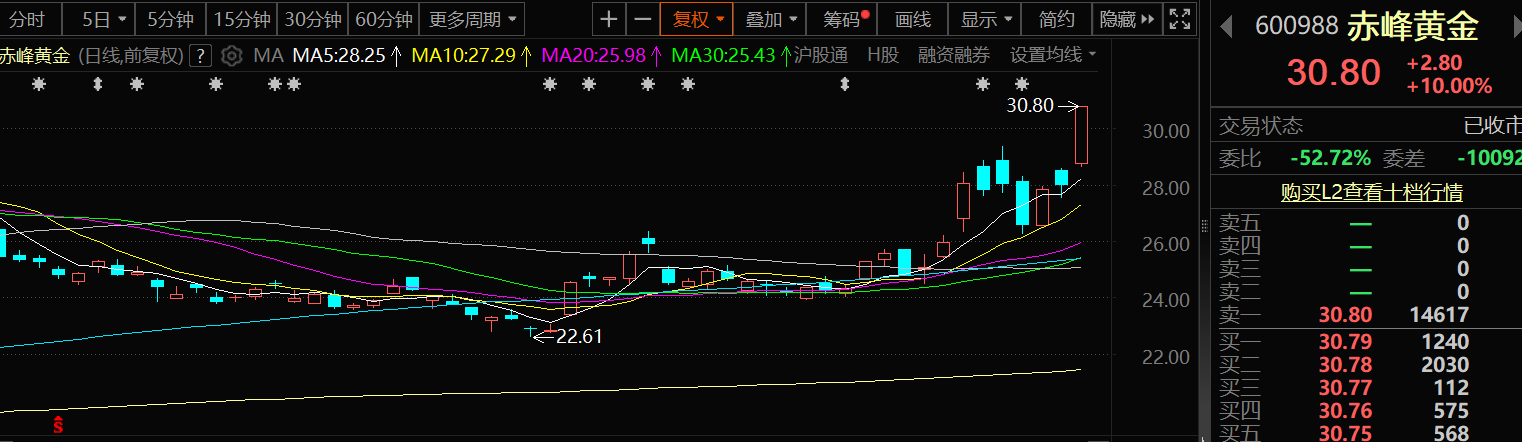Viewport: 1522px width, 442px height.
Task: Expand 更多周期 dropdown
Action: (473, 18)
